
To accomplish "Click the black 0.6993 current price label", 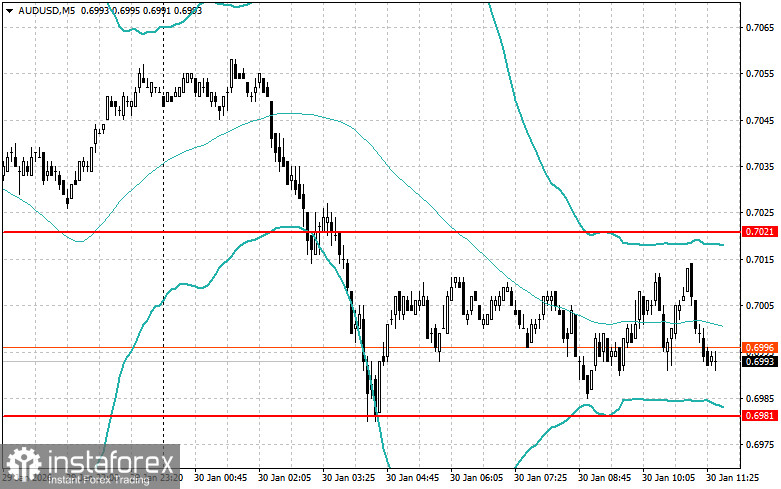I will pos(760,362).
